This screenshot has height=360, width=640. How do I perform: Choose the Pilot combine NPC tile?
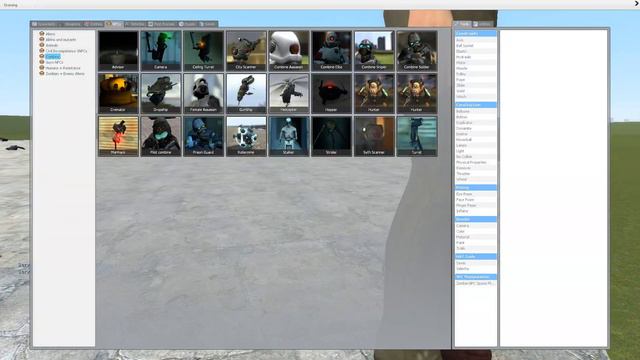[x=161, y=136]
